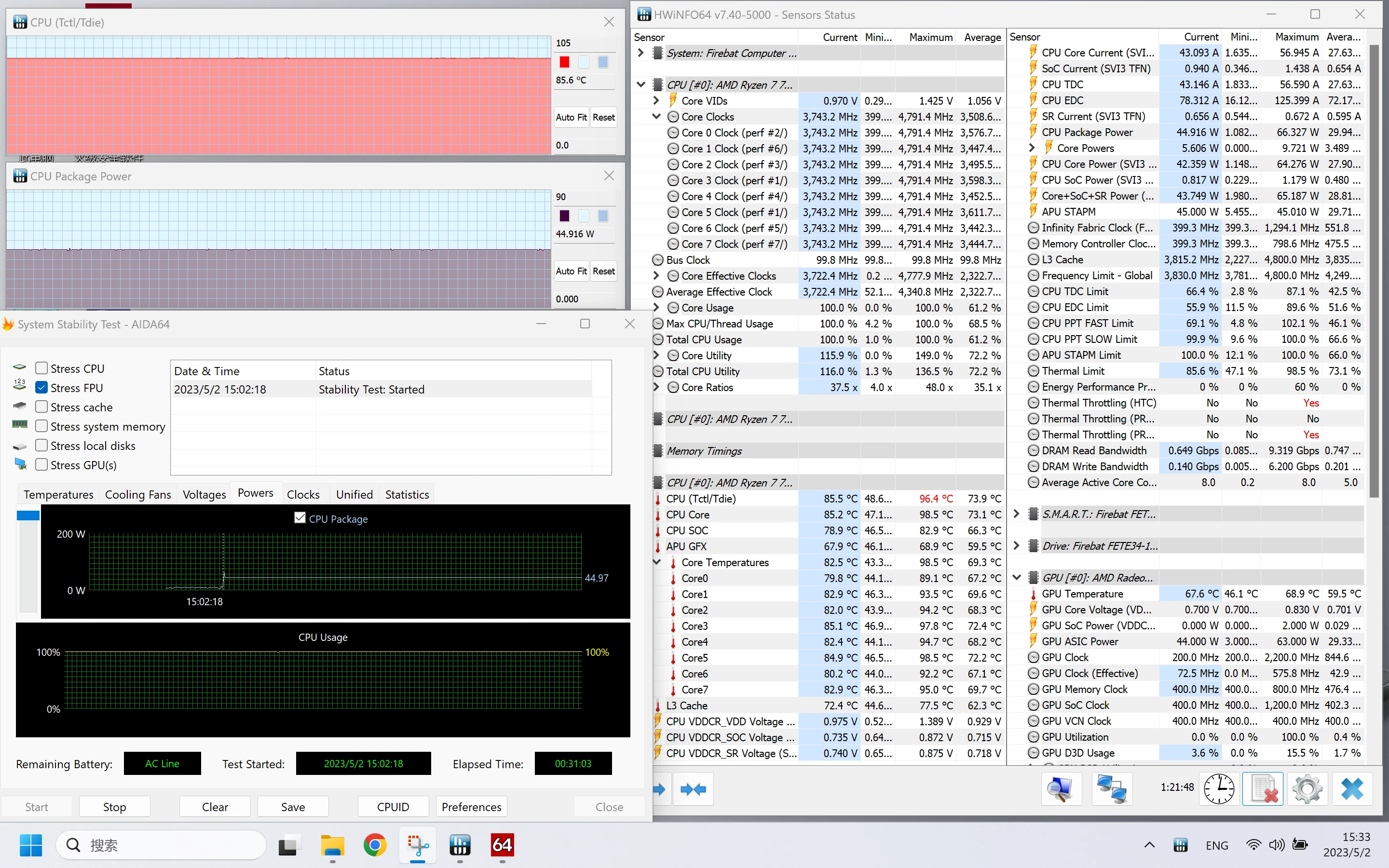This screenshot has height=868, width=1389.
Task: Switch to the Statistics tab
Action: 407,494
